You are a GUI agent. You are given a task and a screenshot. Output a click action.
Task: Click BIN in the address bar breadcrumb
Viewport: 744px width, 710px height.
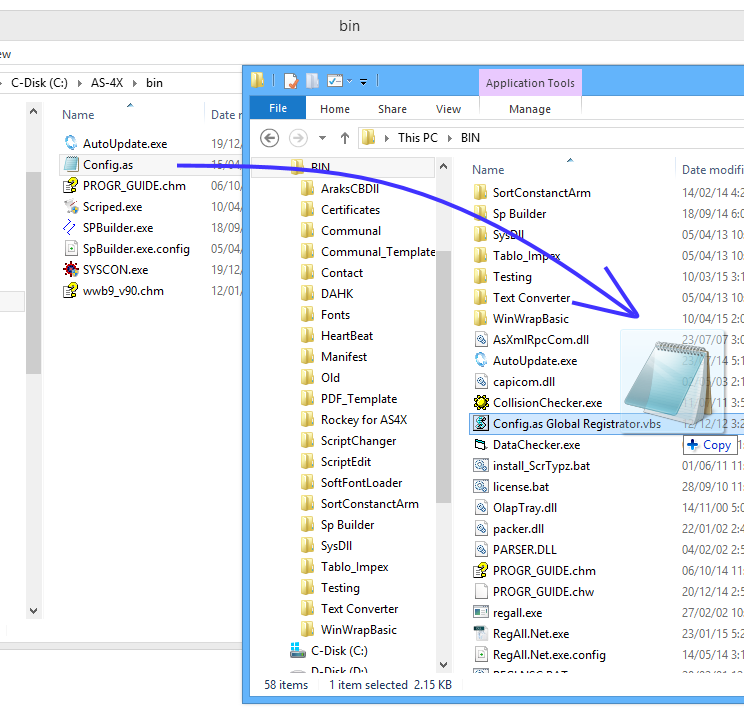coord(470,138)
